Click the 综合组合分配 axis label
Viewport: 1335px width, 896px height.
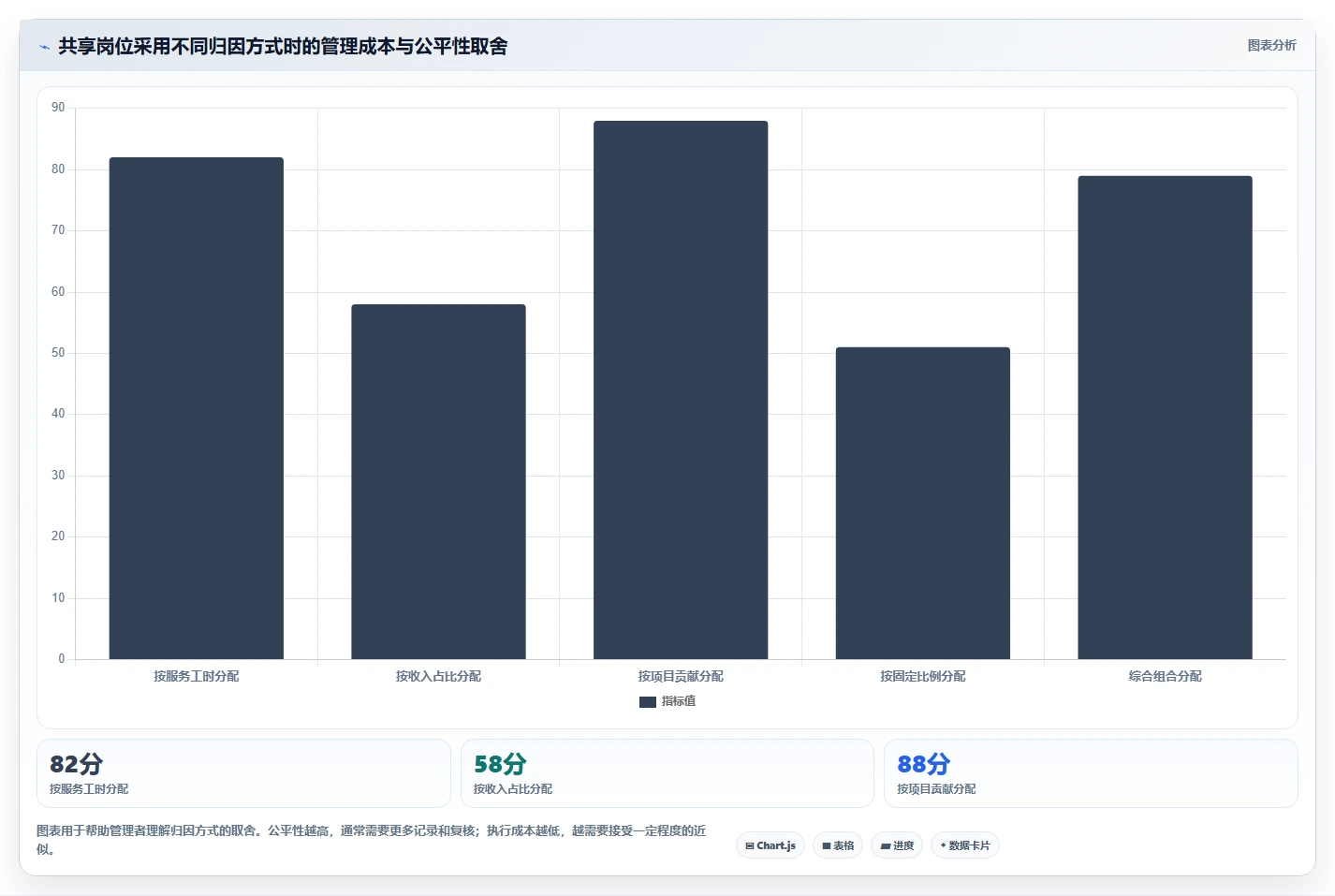1165,676
